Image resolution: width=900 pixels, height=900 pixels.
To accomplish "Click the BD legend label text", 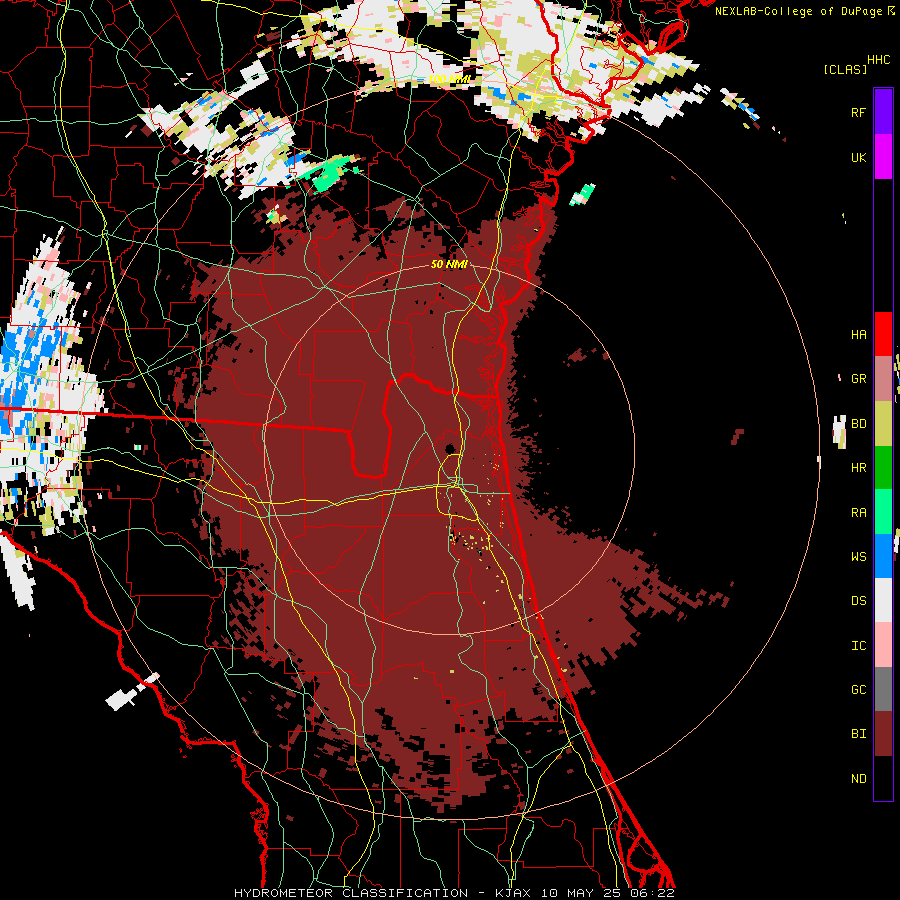I will [858, 424].
